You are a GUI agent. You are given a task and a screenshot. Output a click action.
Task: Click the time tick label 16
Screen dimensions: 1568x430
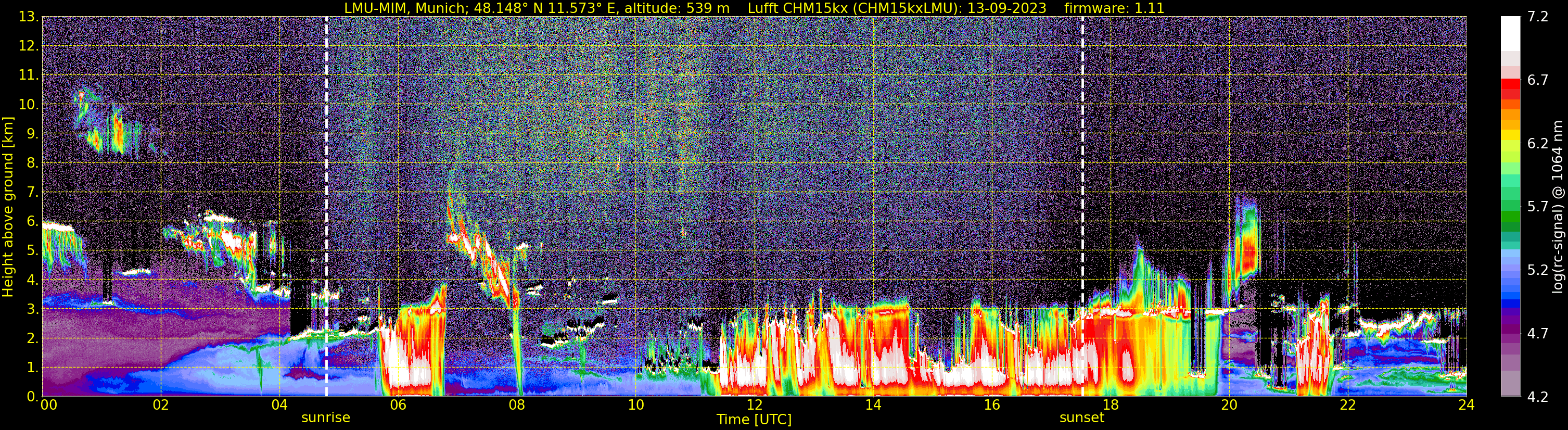991,405
